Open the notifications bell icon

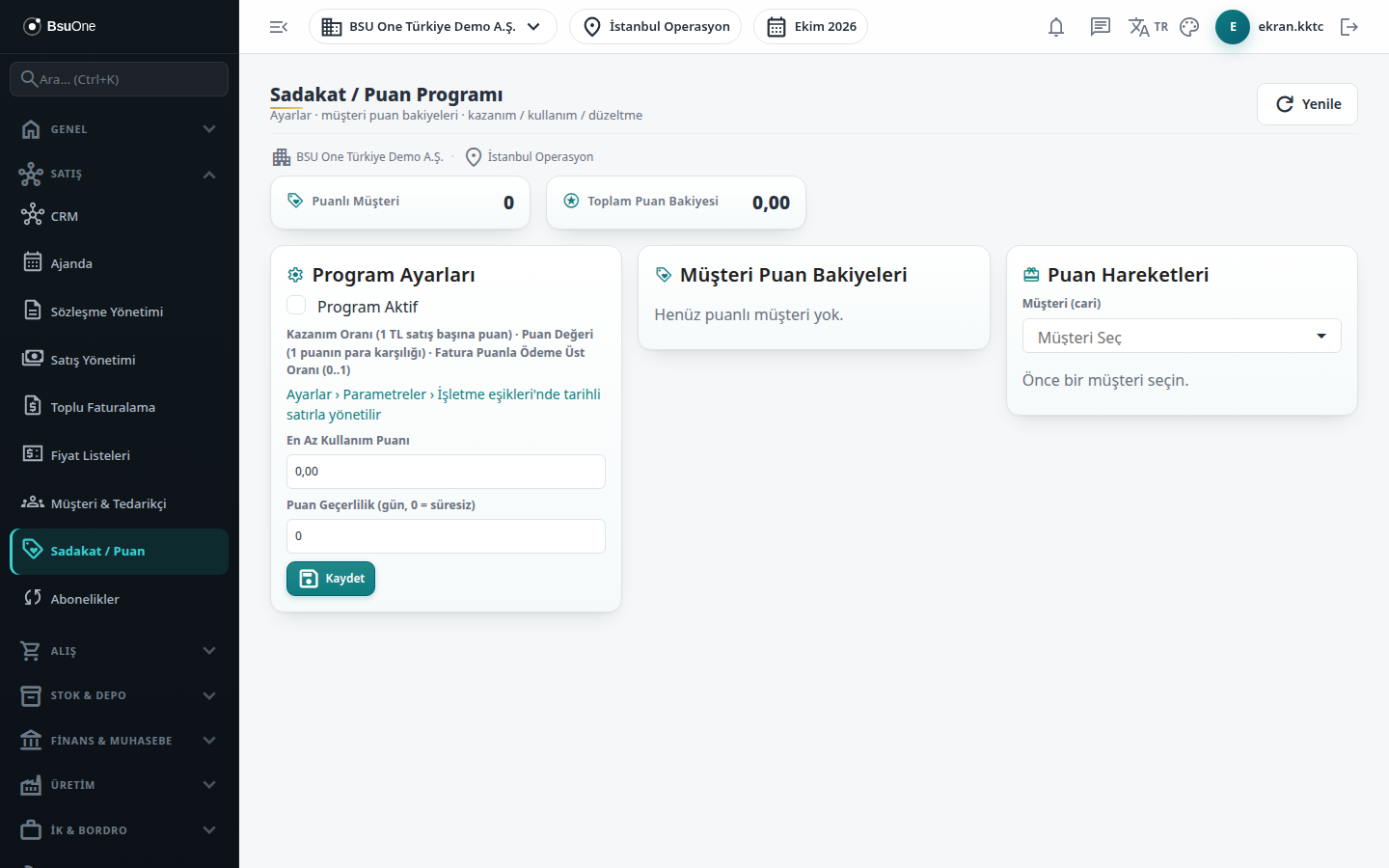(1056, 27)
